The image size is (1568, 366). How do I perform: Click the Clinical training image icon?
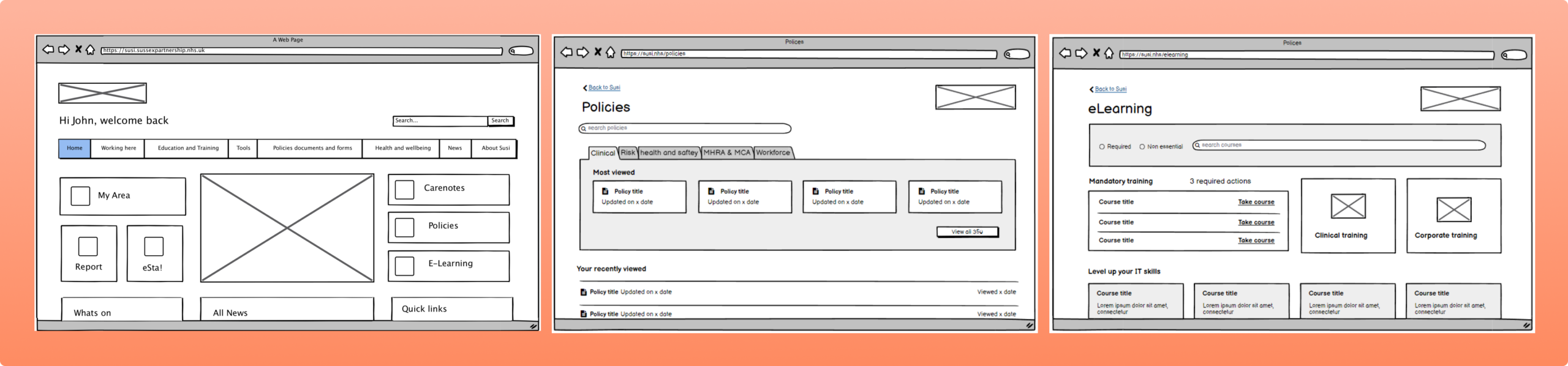1348,206
